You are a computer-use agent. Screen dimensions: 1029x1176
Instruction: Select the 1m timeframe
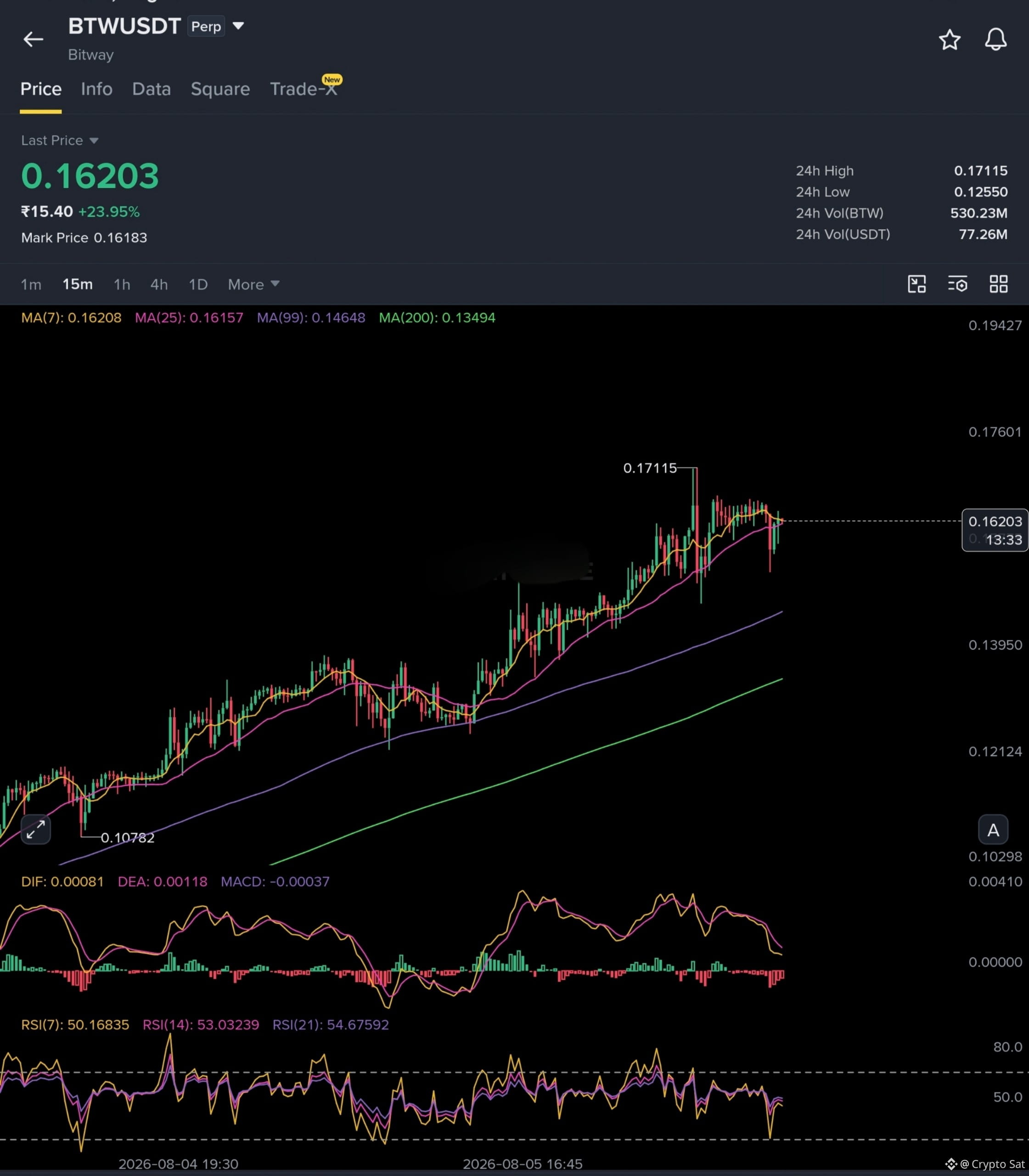[x=31, y=284]
